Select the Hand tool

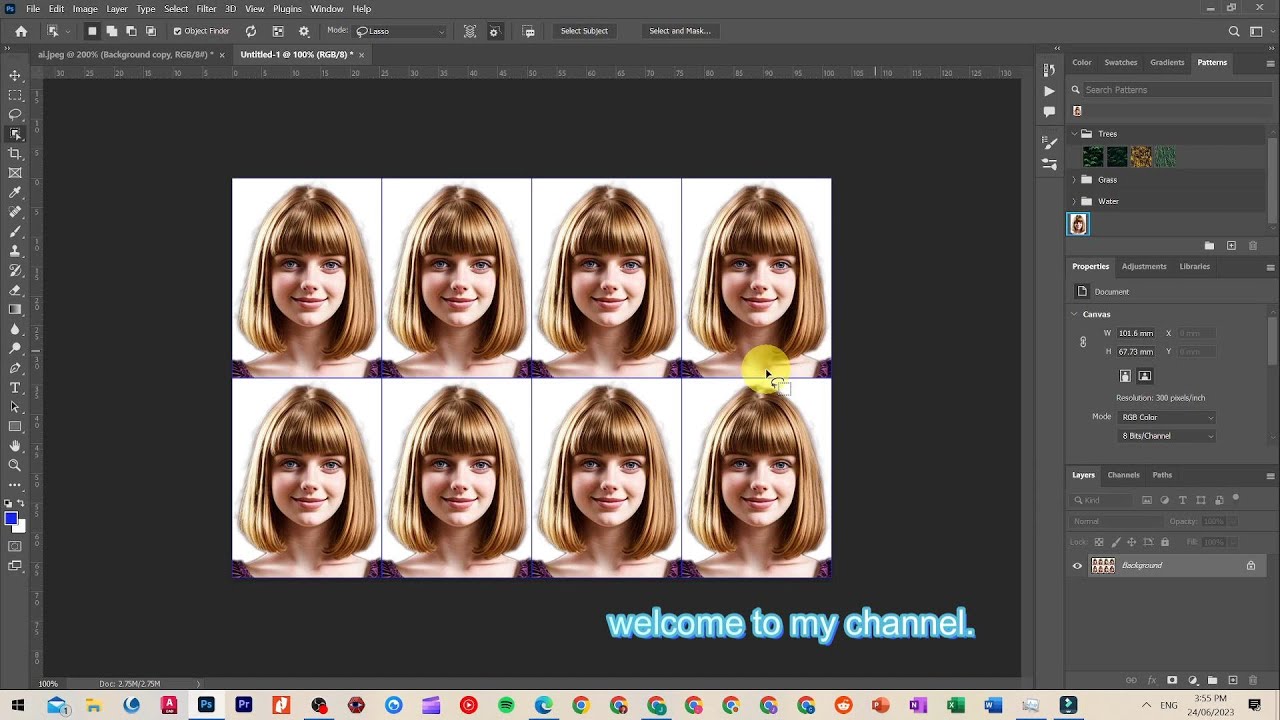tap(15, 446)
